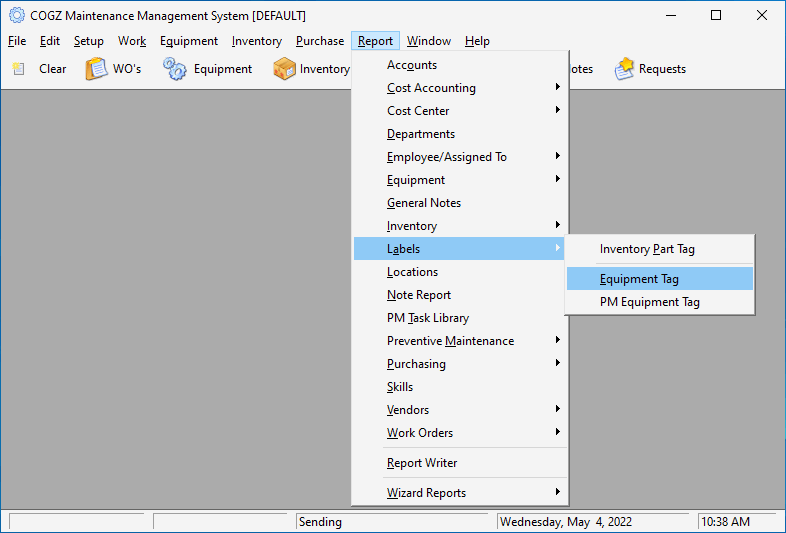Select Note Report entry
The image size is (786, 533).
[460, 295]
